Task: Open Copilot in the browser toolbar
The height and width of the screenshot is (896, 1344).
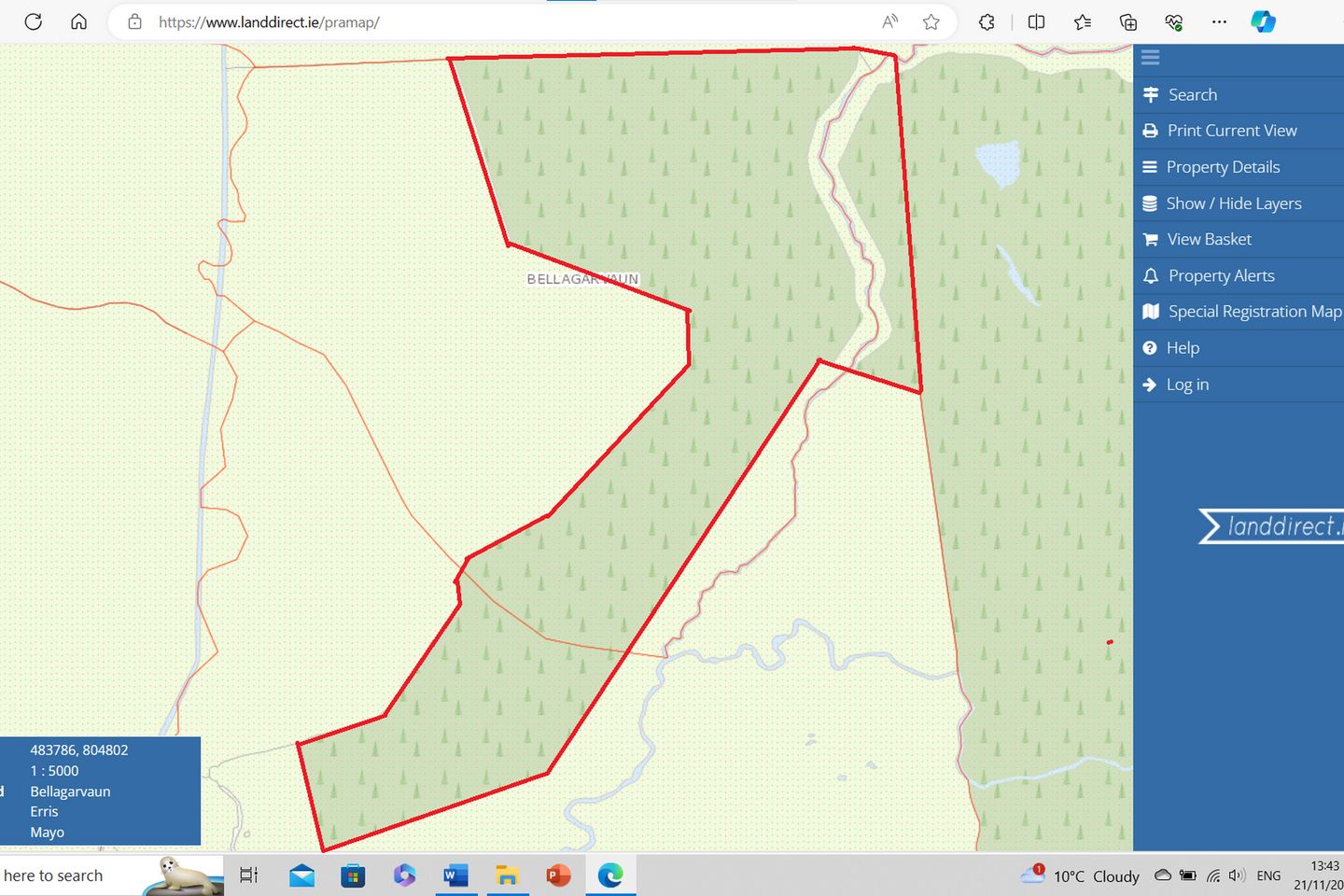Action: (x=1263, y=21)
